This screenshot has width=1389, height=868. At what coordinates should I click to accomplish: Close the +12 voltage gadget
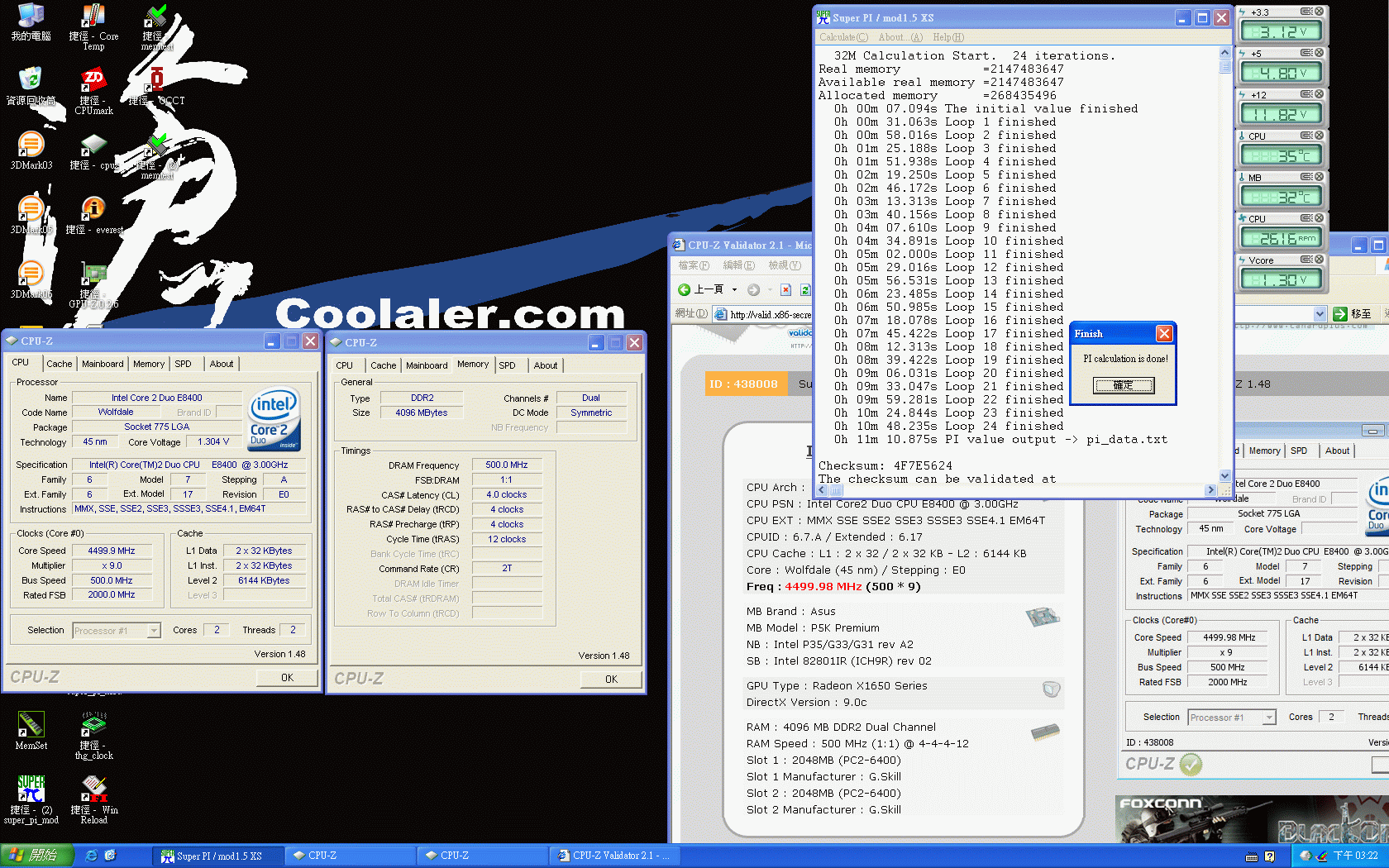pos(1319,94)
